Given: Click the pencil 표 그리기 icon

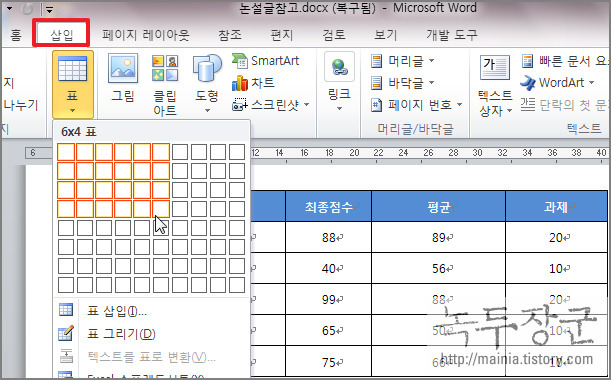Looking at the screenshot, I should [x=66, y=333].
